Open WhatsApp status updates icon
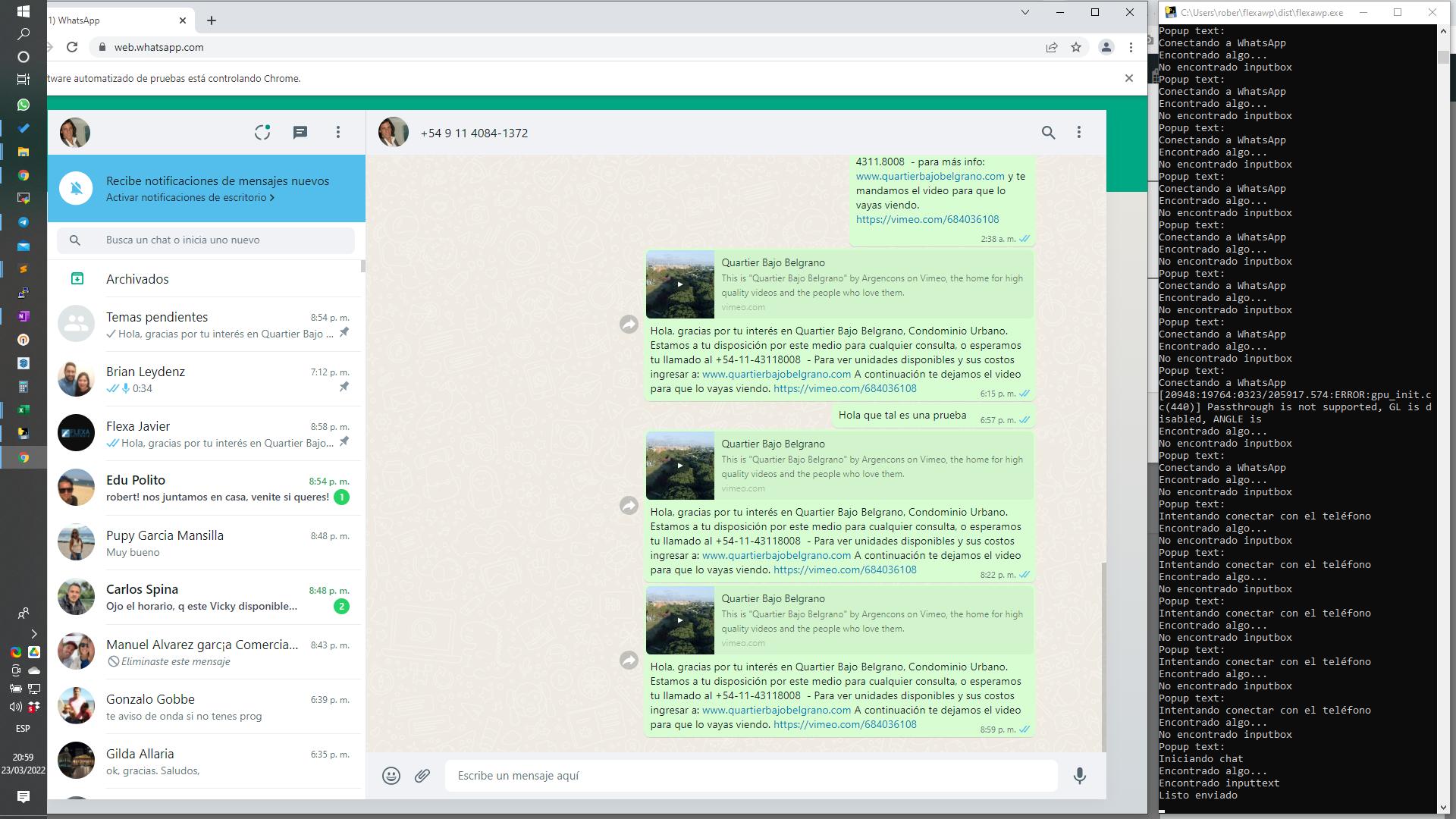 pos(262,133)
